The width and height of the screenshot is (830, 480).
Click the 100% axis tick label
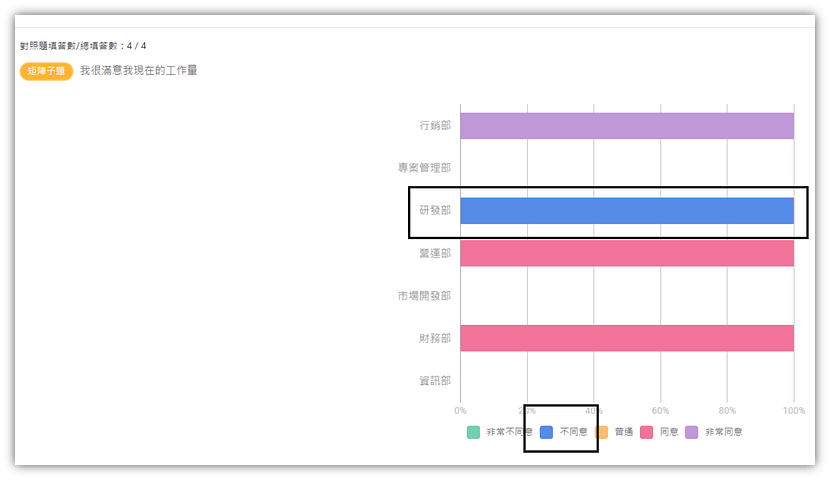(794, 411)
